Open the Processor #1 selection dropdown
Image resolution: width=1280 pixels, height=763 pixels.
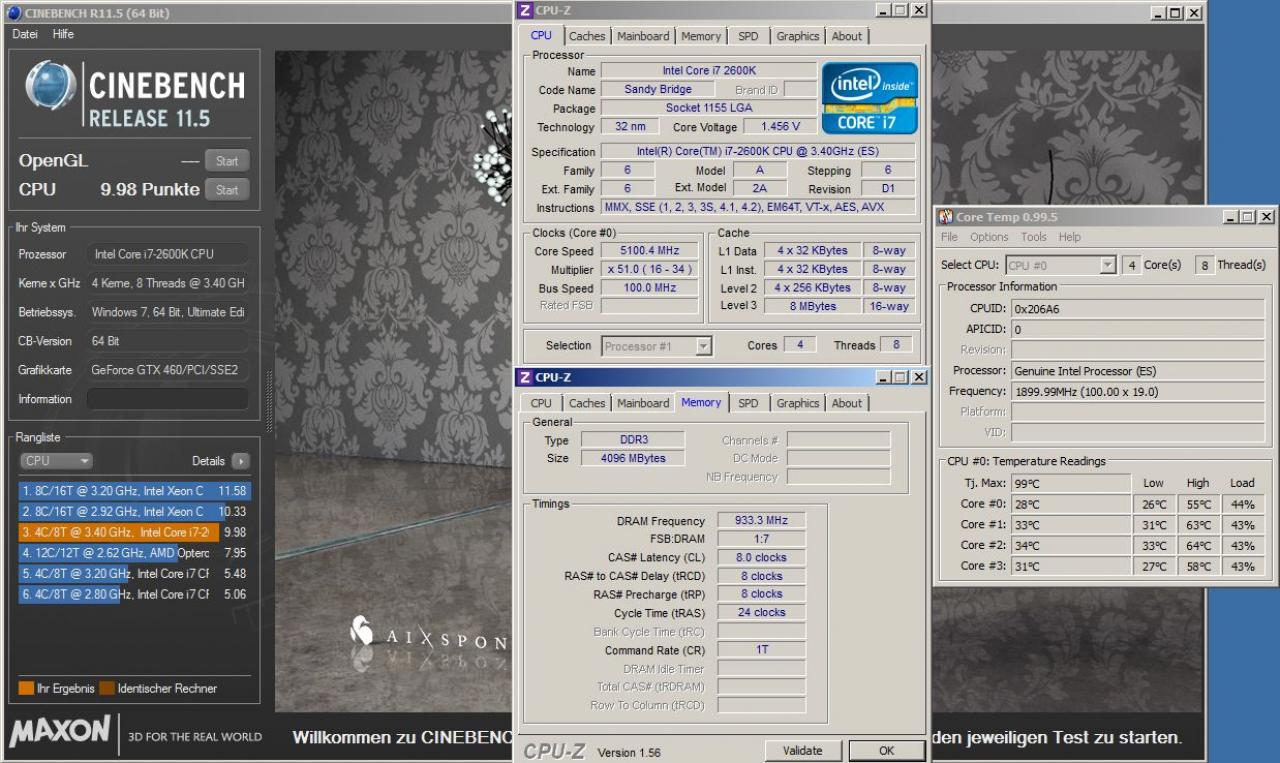pos(657,346)
